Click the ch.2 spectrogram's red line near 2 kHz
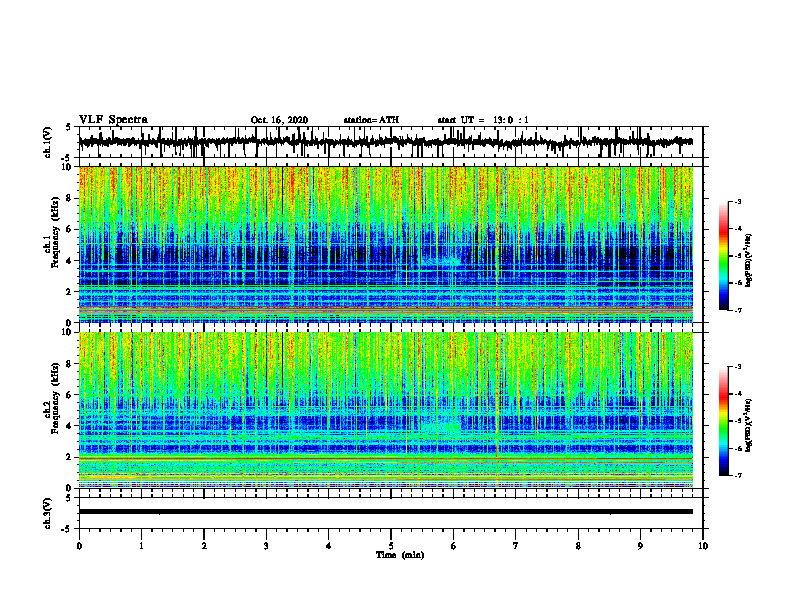This screenshot has width=792, height=612. click(385, 456)
